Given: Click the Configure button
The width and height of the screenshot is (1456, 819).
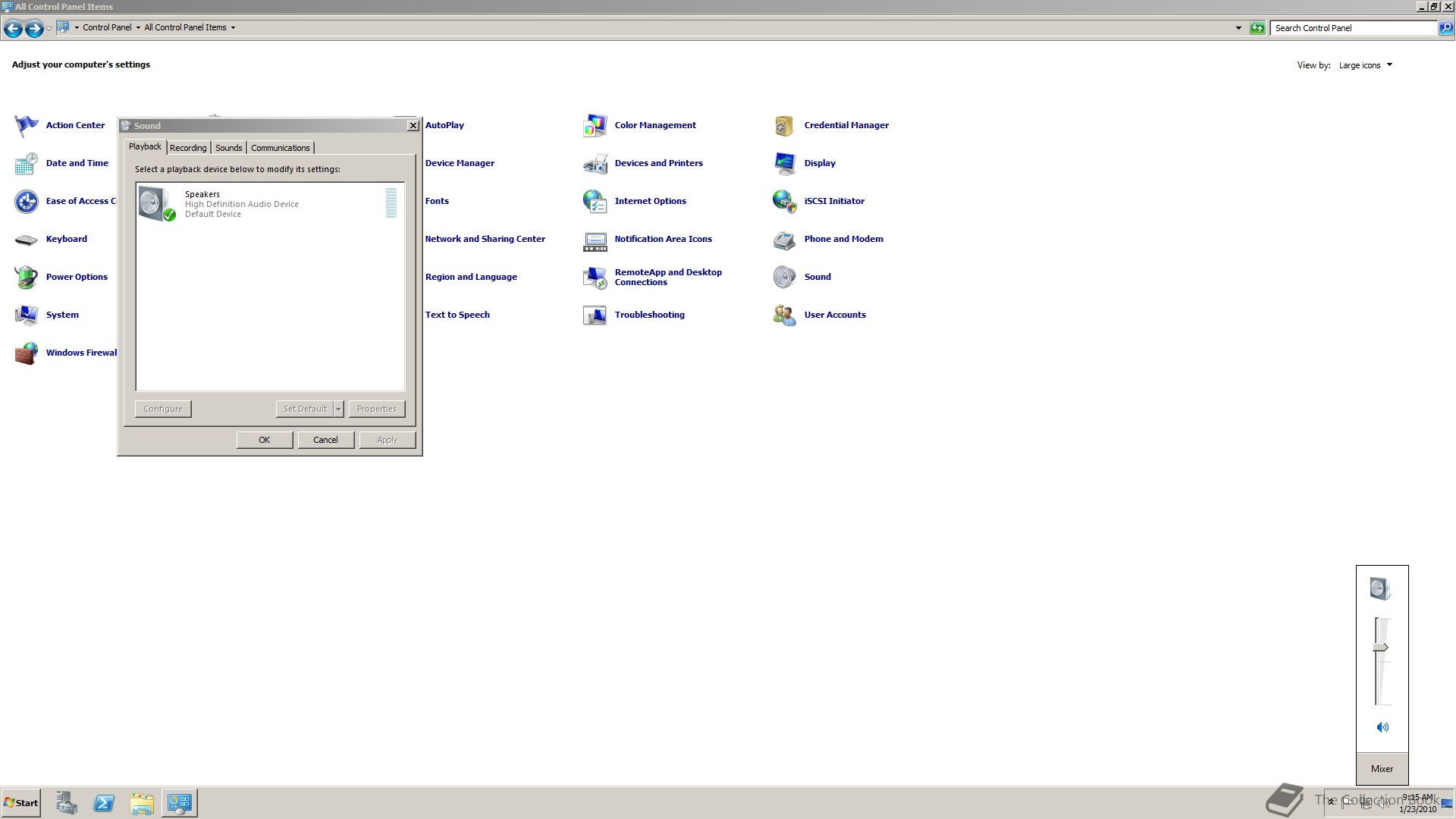Looking at the screenshot, I should tap(163, 409).
